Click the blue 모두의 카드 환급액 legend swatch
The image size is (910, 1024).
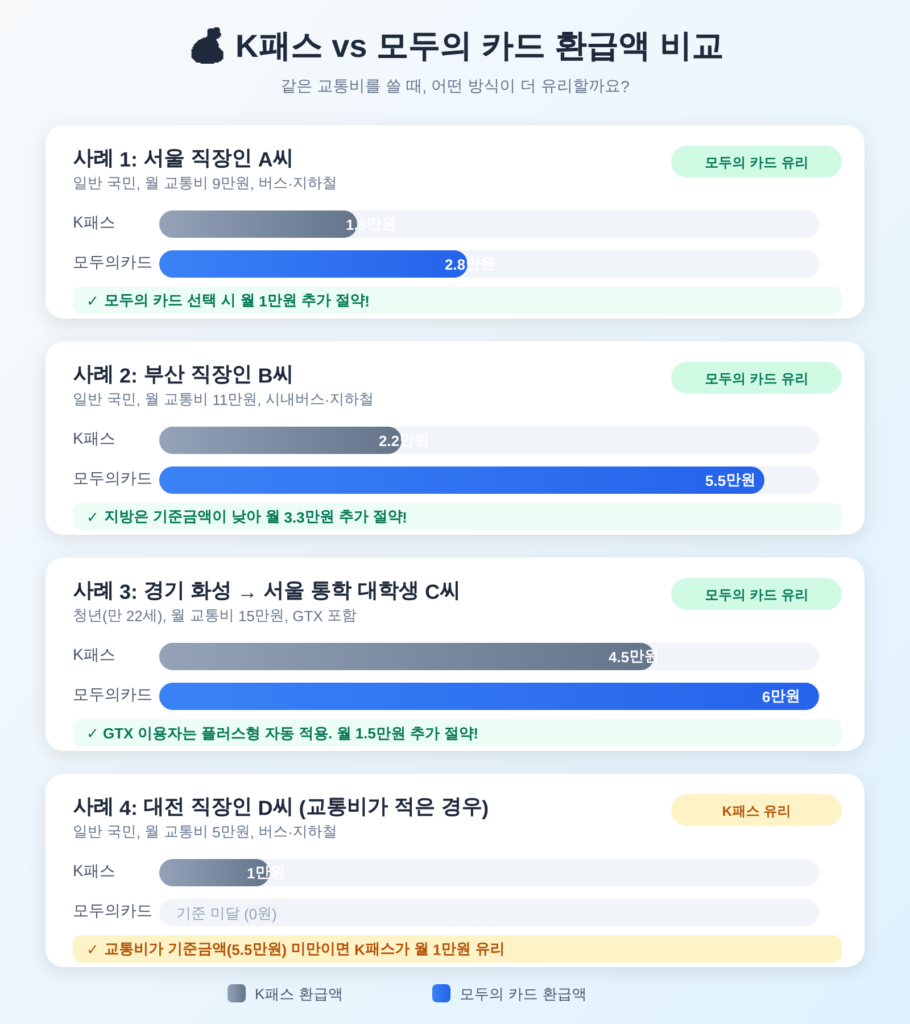(441, 993)
